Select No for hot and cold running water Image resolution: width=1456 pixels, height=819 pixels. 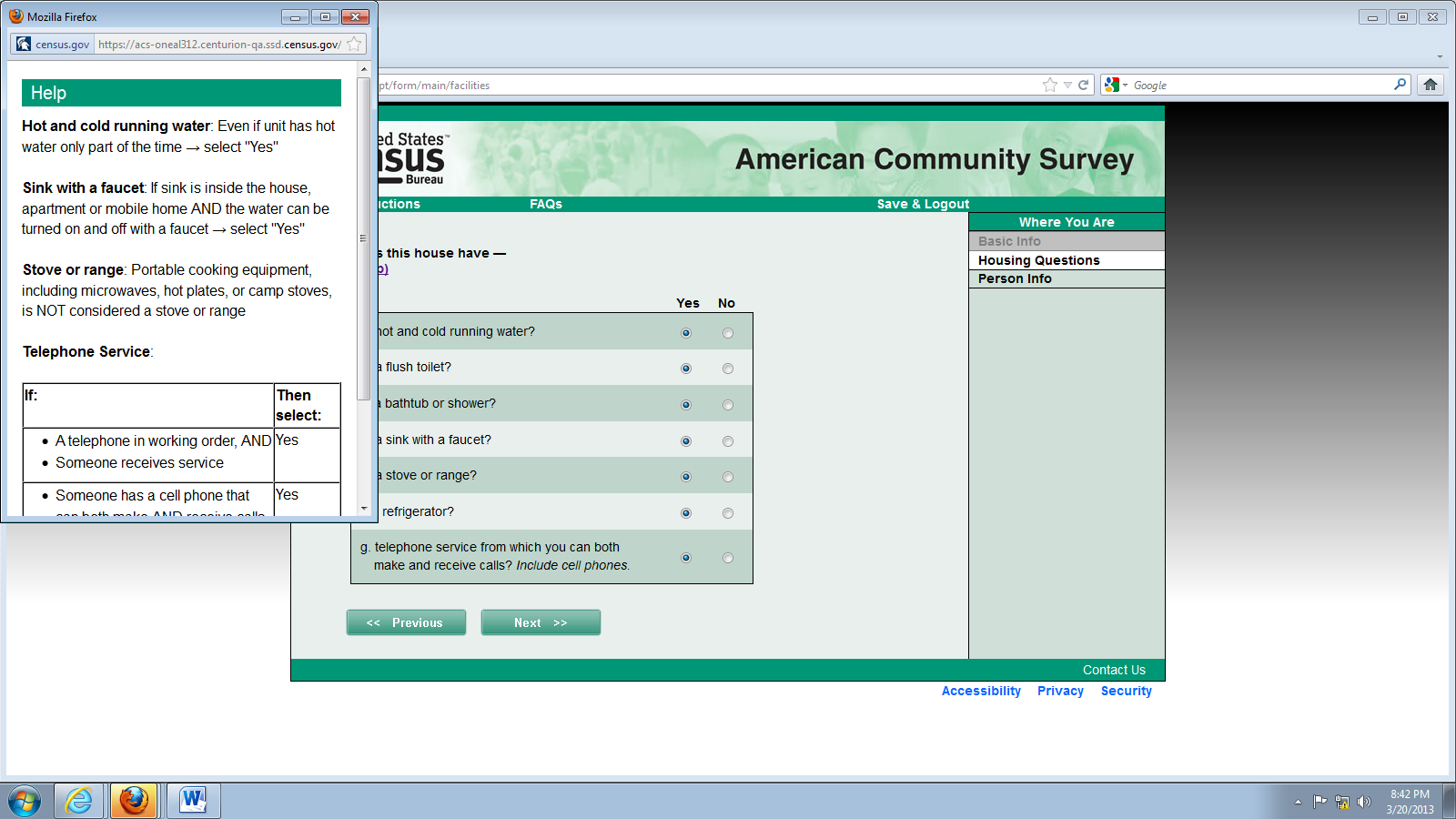727,333
